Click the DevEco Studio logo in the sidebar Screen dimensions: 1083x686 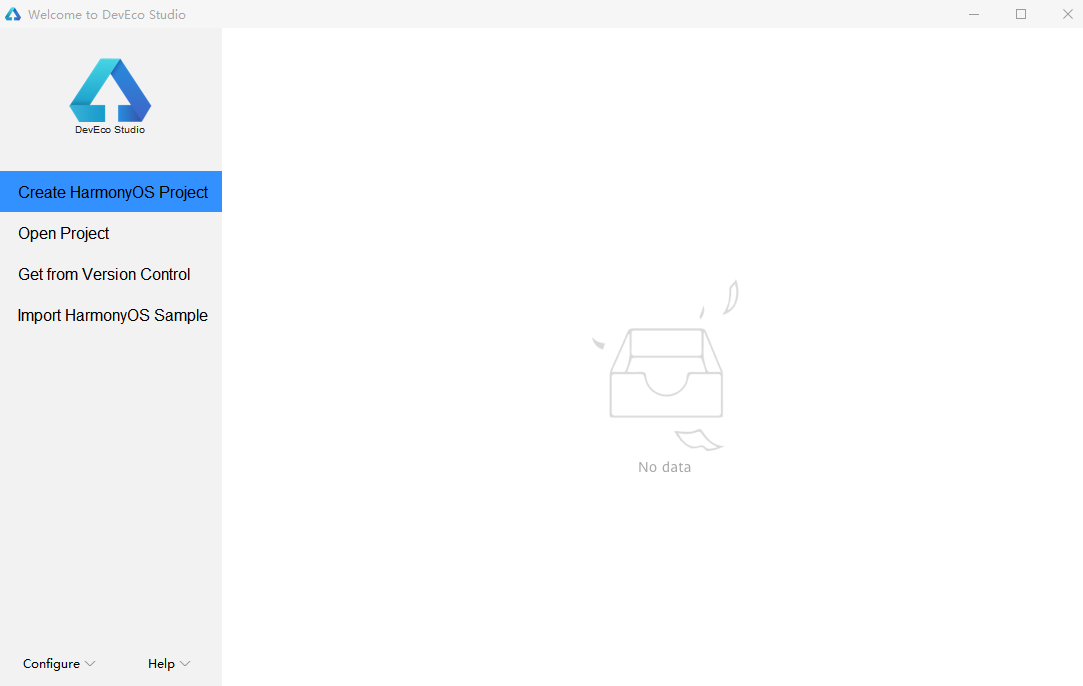110,96
